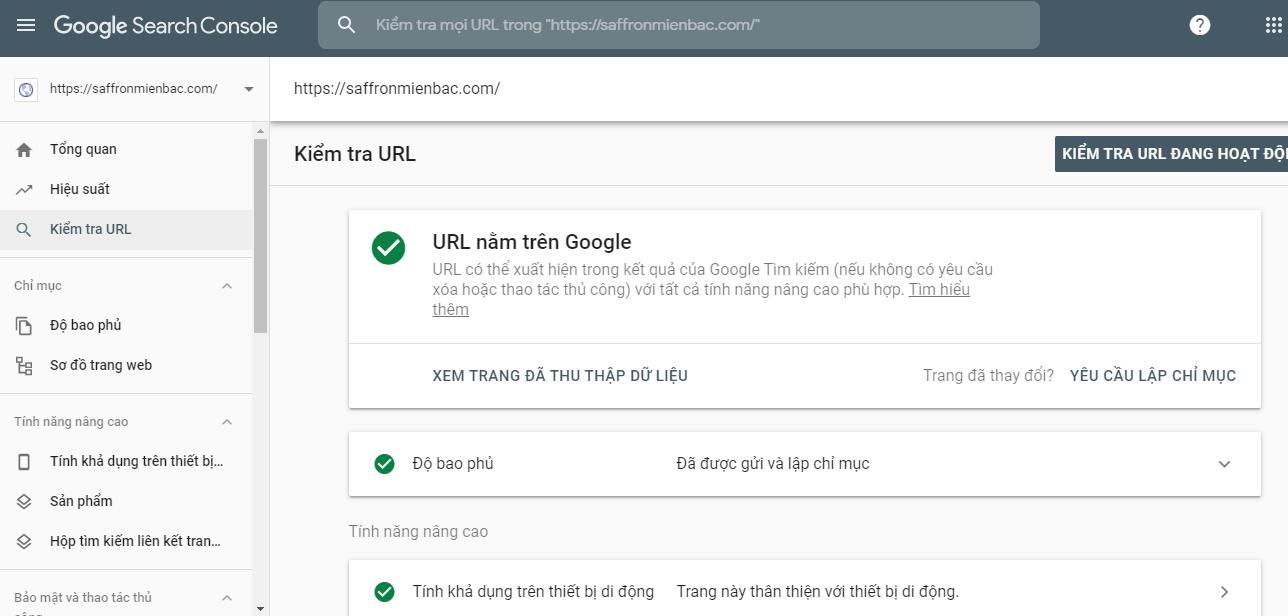Click YÊU CẦU LẬP CHỈ MỤC button
1288x616 pixels.
(1153, 376)
